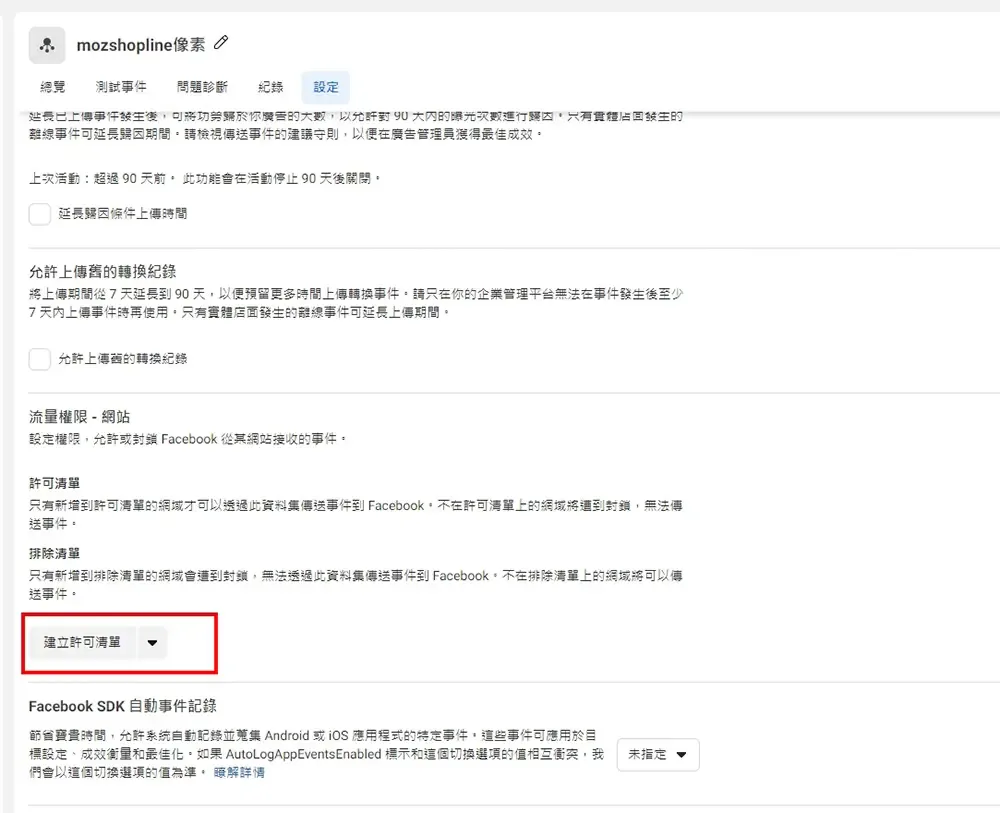Open the 未指定 dropdown for SDK logging
This screenshot has width=1000, height=813.
(x=658, y=754)
